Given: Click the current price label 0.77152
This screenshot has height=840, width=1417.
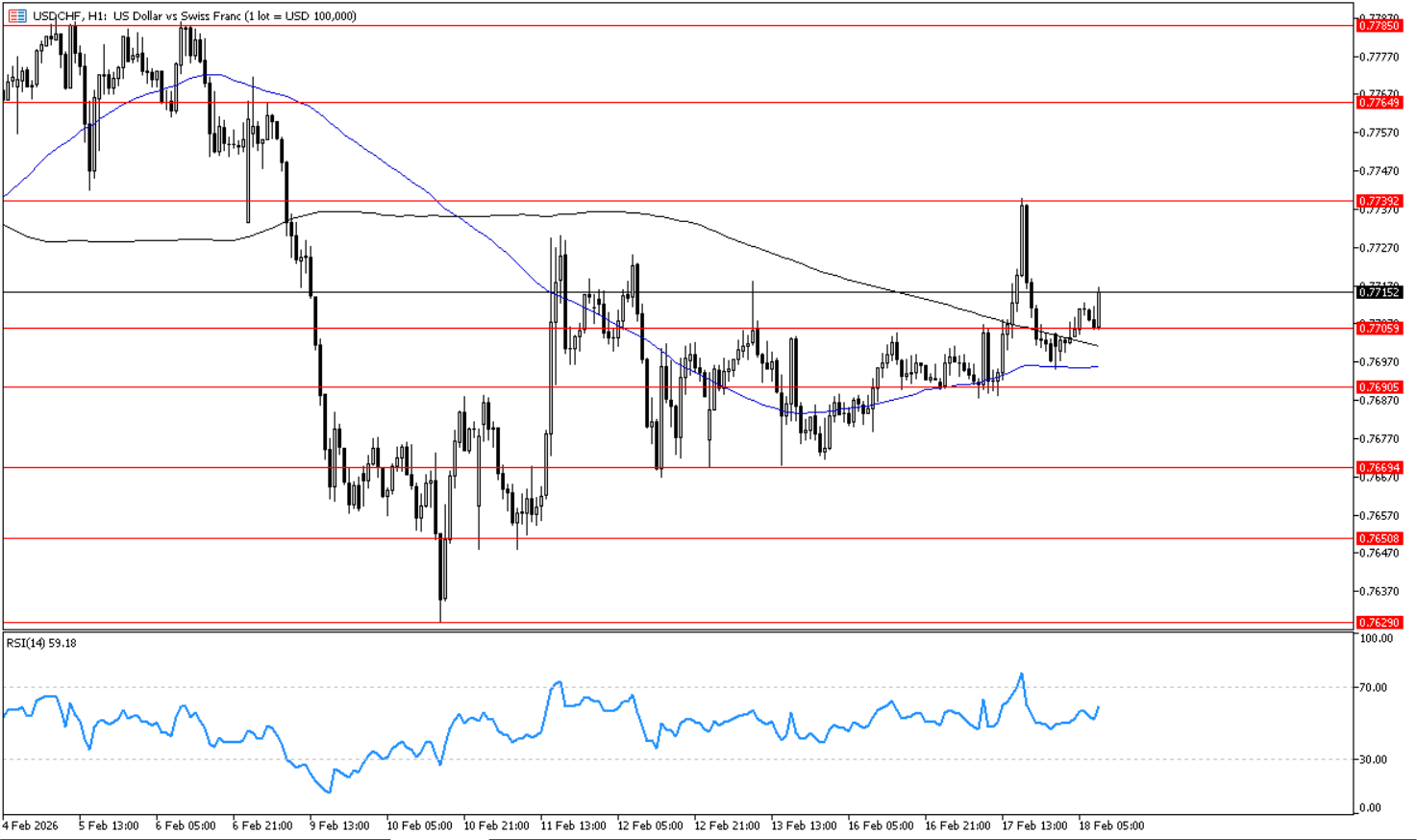Looking at the screenshot, I should (1379, 292).
